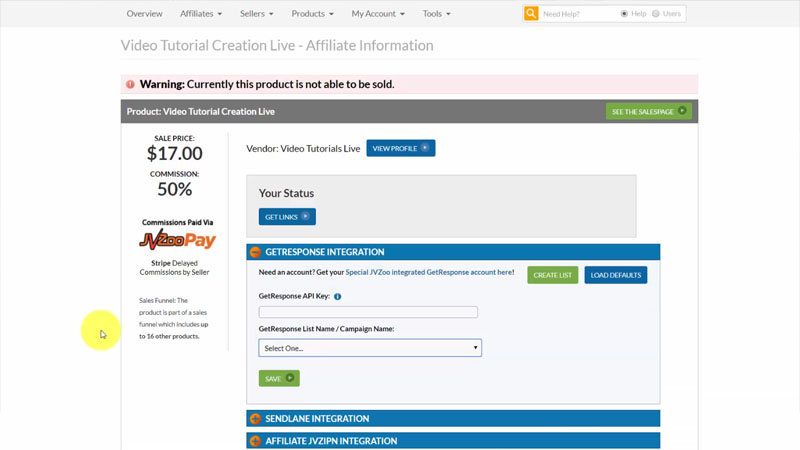The image size is (800, 450).
Task: Click the Sendlane Integration orange plus icon
Action: 255,419
